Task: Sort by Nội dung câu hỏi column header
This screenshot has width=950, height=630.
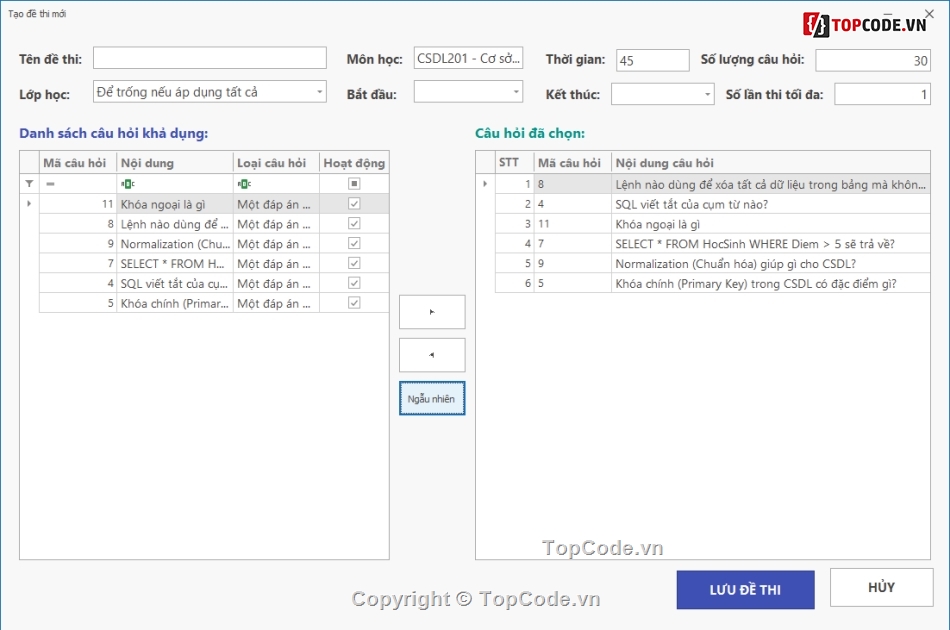Action: click(771, 163)
